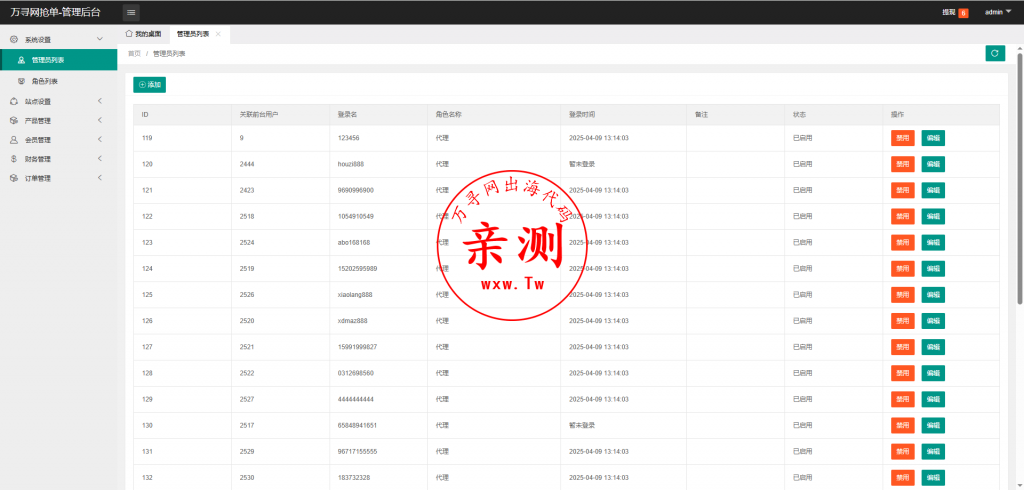The image size is (1024, 490).
Task: Click the 登录名 column header
Action: click(x=379, y=114)
